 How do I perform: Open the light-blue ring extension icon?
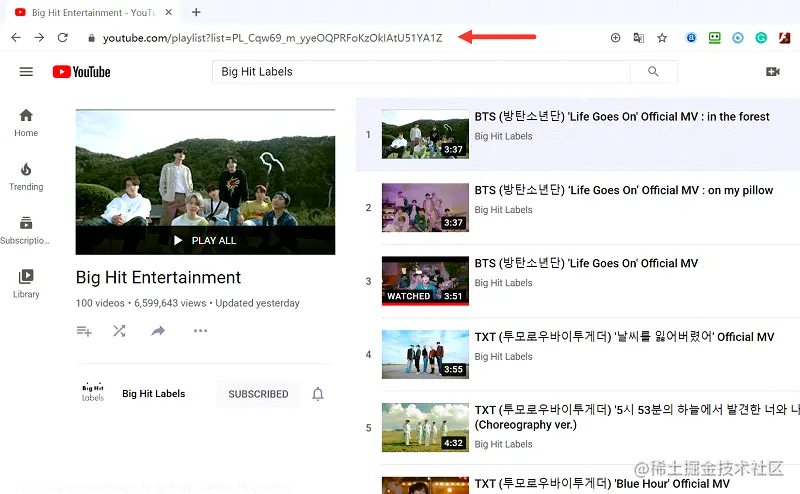pos(738,38)
